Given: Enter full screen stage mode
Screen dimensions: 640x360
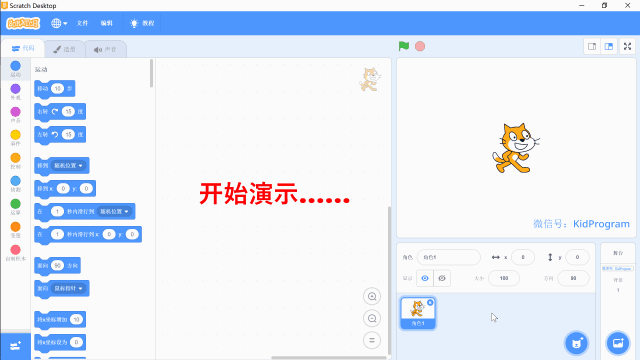Looking at the screenshot, I should point(628,47).
